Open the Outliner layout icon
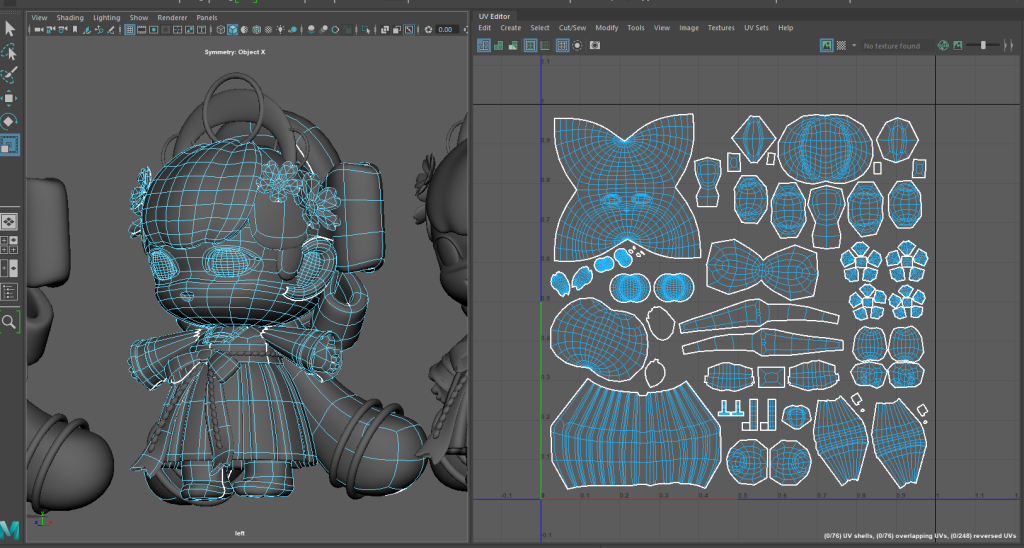The width and height of the screenshot is (1024, 548). tap(8, 291)
